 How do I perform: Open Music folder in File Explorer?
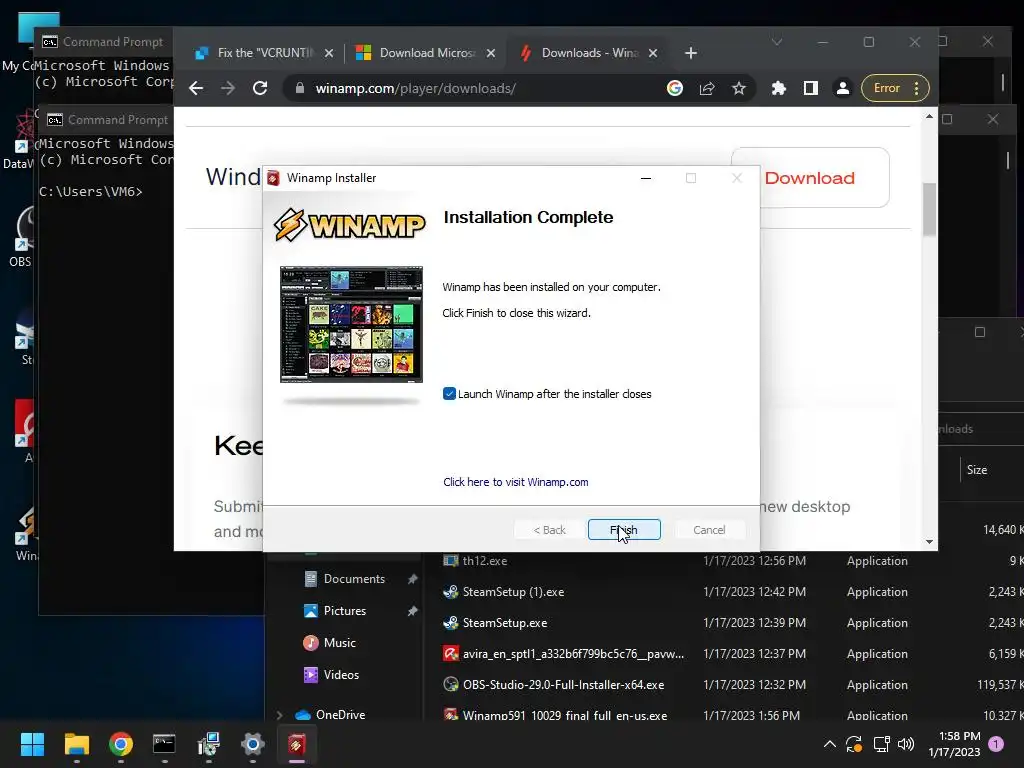tap(340, 643)
